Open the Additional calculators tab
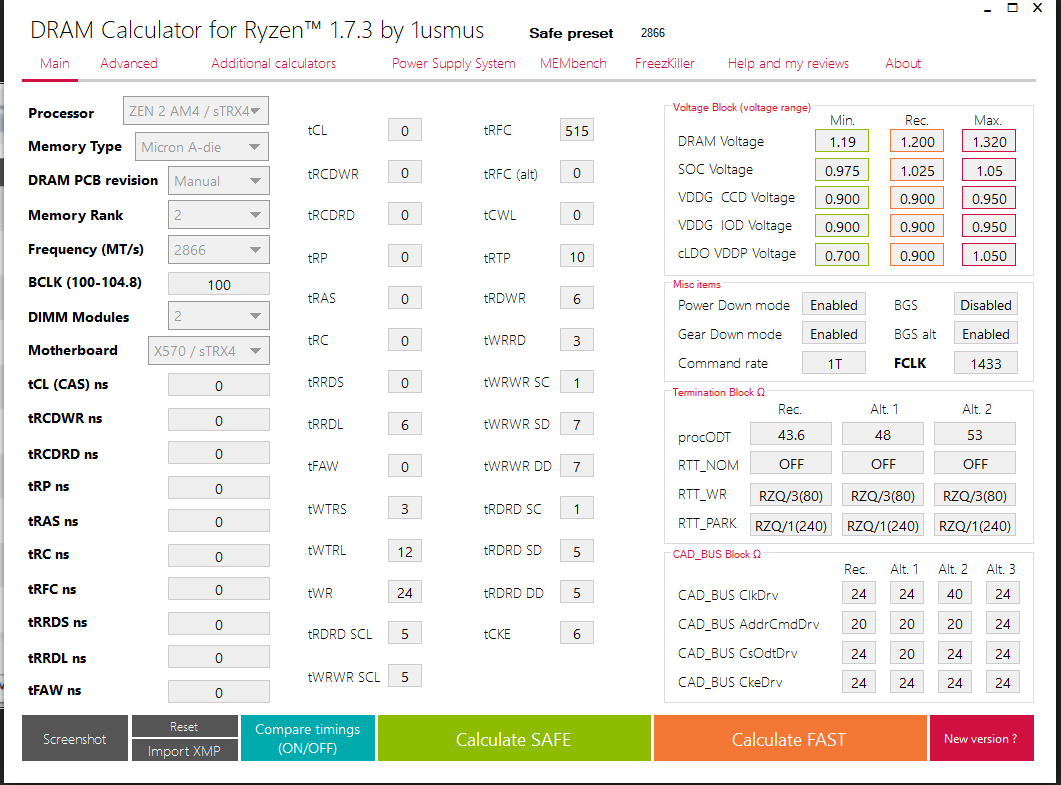 pyautogui.click(x=273, y=64)
